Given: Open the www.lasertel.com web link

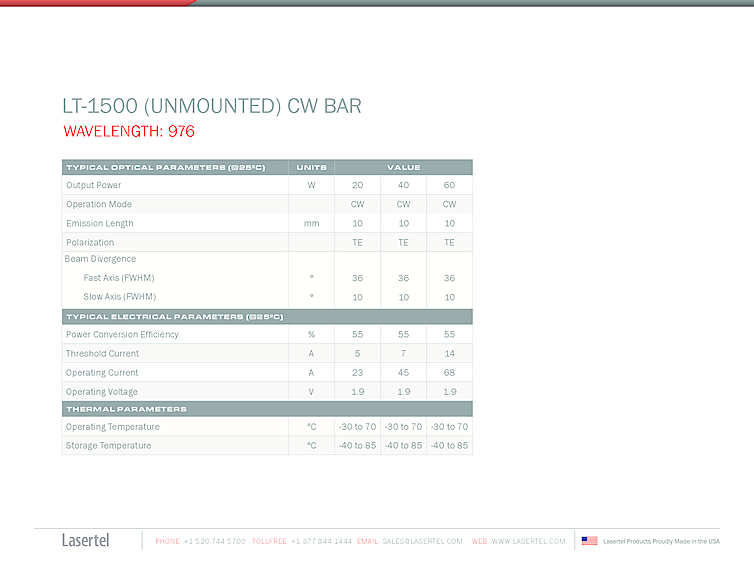Looking at the screenshot, I should [528, 541].
